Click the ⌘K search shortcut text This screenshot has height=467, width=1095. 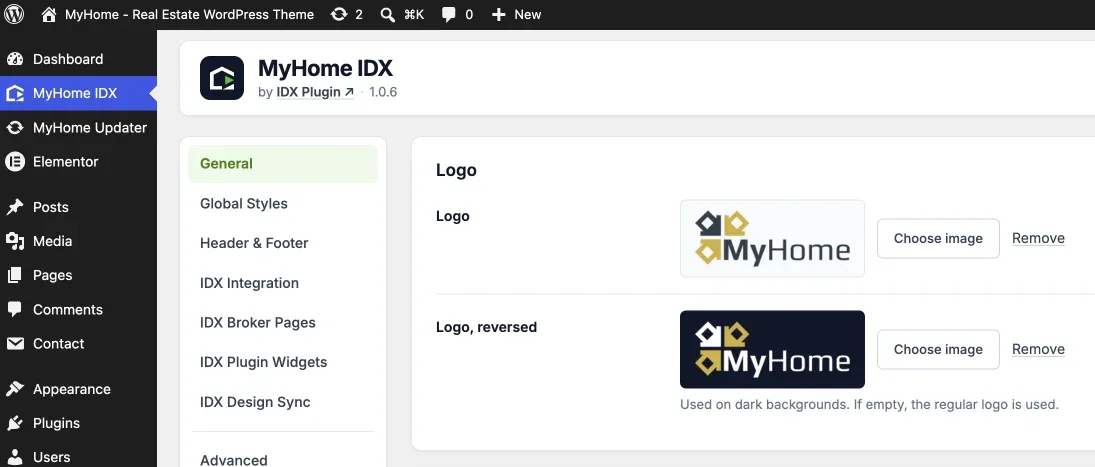[x=414, y=15]
